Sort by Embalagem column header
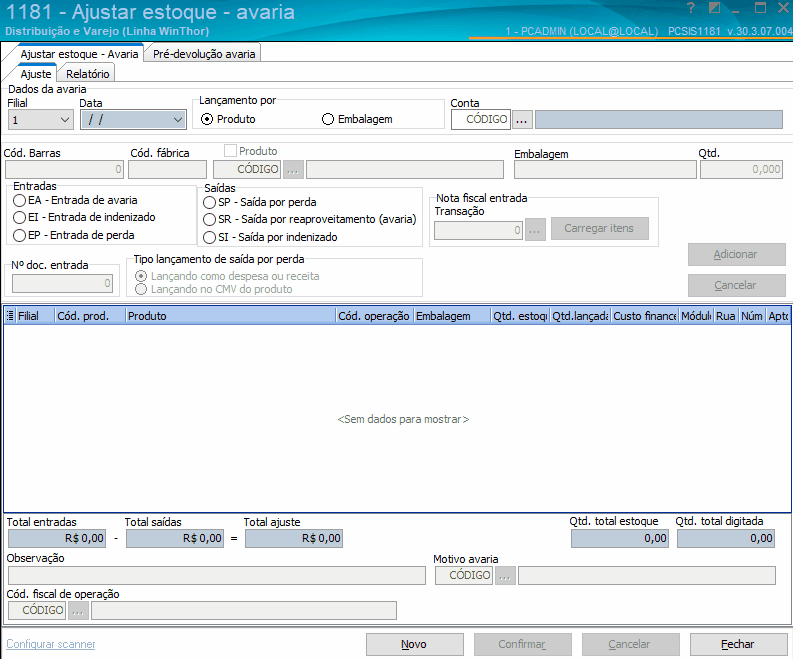 tap(452, 316)
